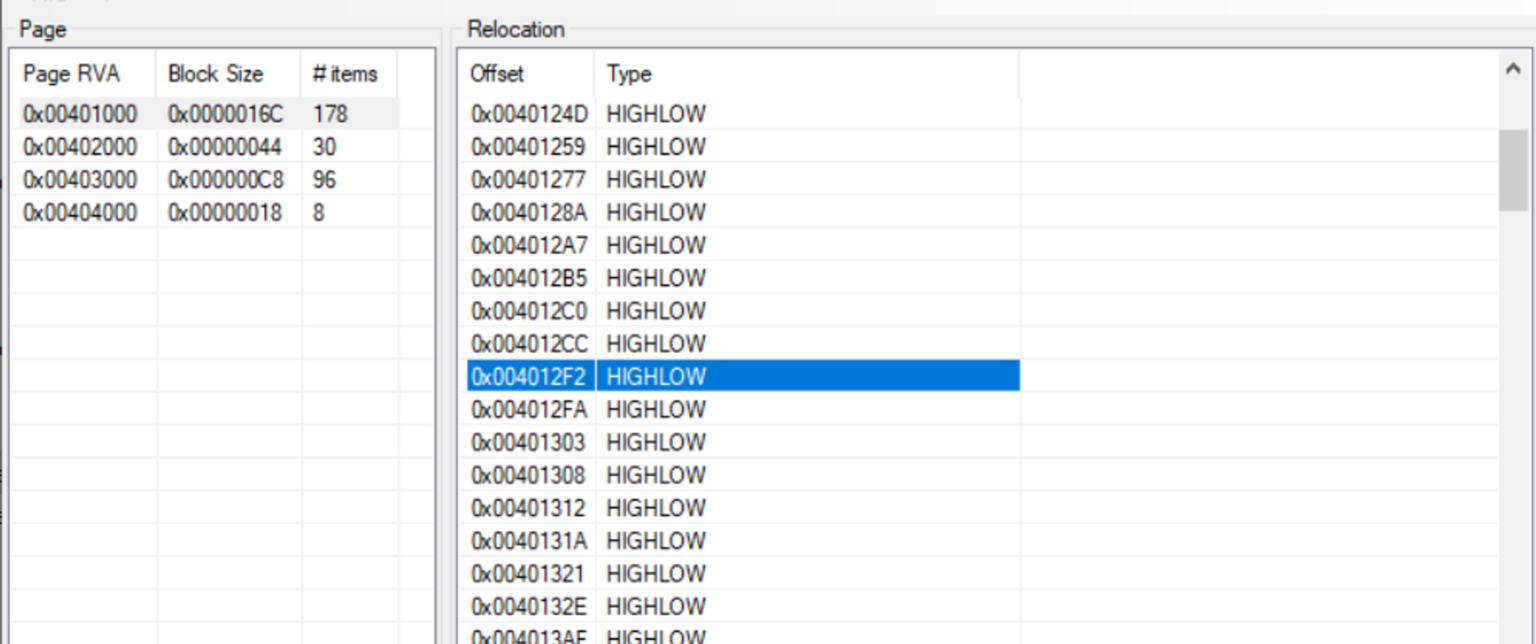Click the Block Size column header
This screenshot has height=644, width=1536.
coord(215,74)
